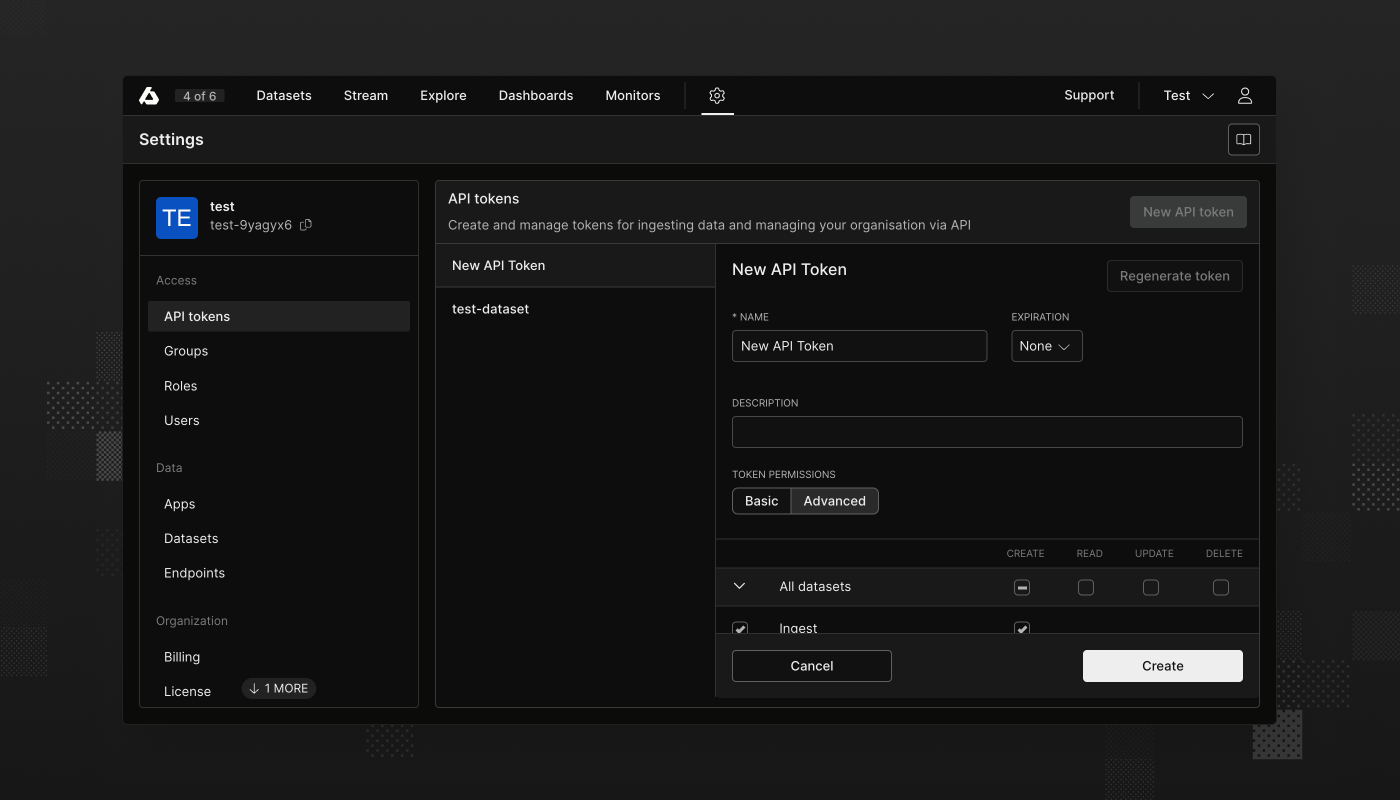Open the user account icon top right

point(1244,95)
